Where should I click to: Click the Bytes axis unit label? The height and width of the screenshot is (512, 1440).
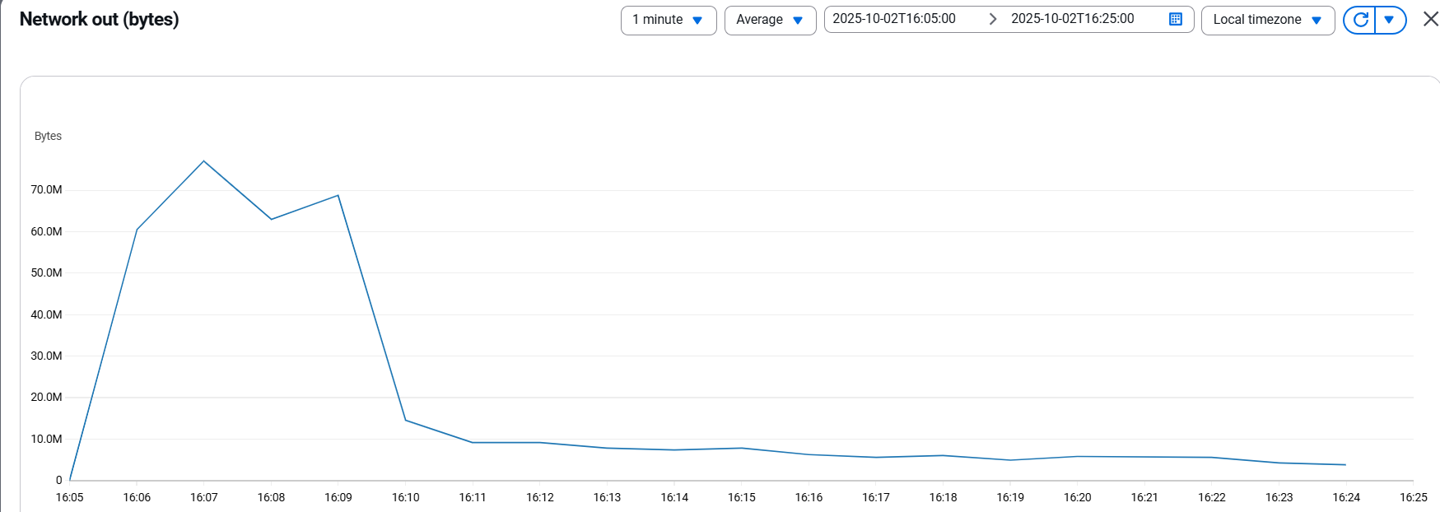click(48, 136)
